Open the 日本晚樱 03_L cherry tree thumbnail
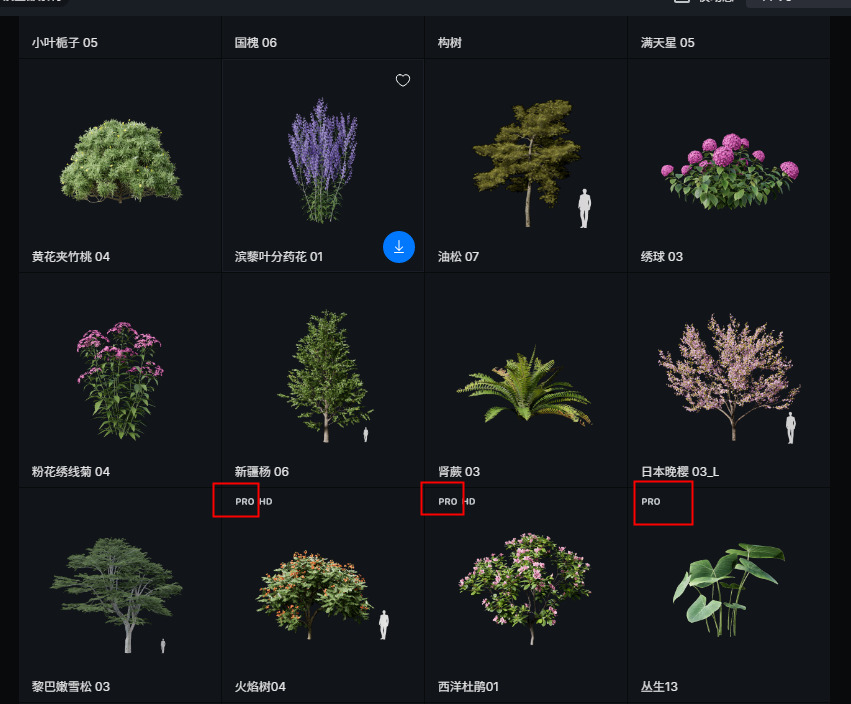The image size is (851, 704). coord(726,376)
